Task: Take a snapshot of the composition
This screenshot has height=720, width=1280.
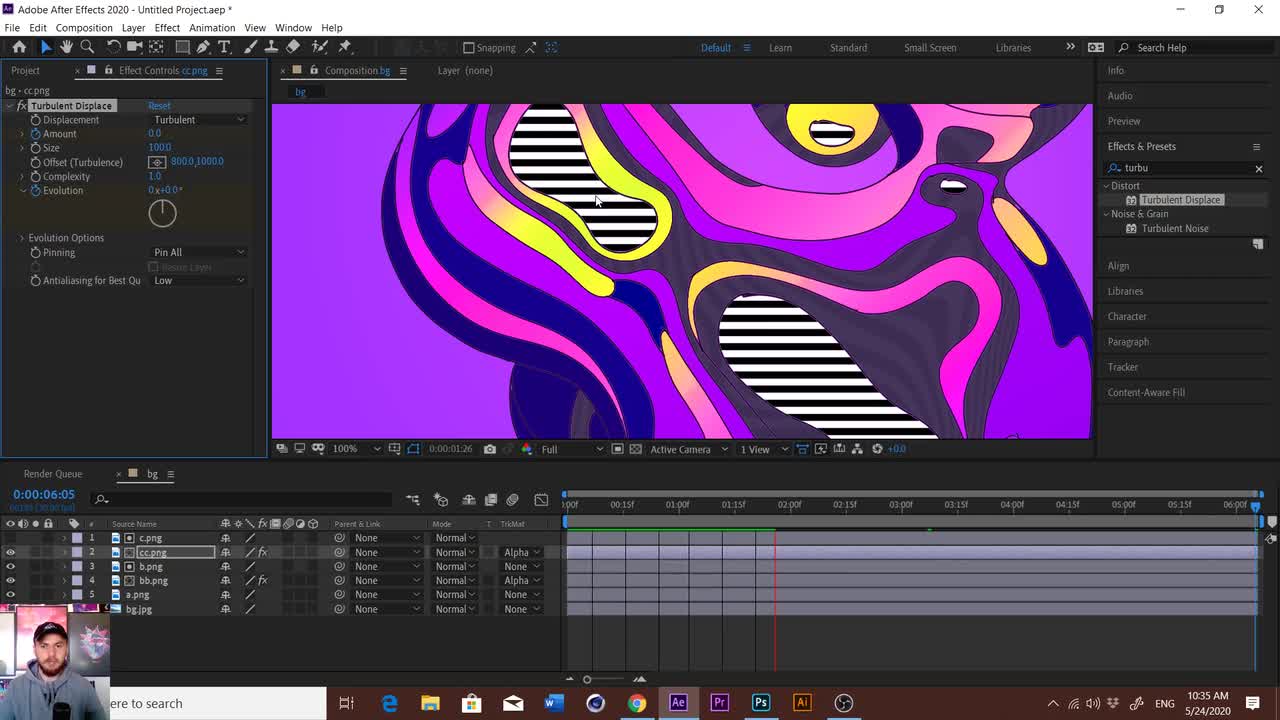Action: pyautogui.click(x=489, y=449)
